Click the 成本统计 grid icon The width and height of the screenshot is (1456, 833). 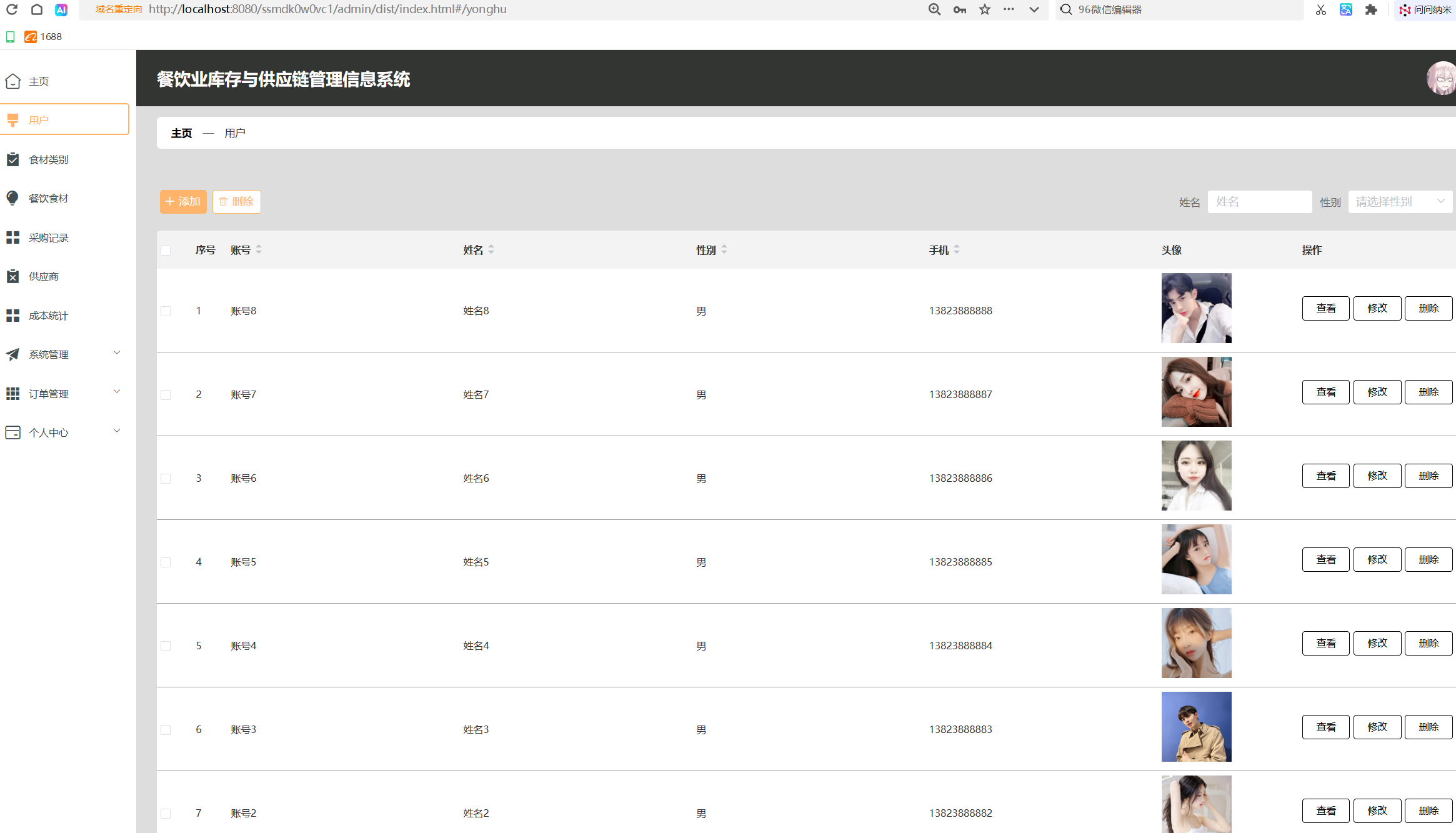[12, 316]
